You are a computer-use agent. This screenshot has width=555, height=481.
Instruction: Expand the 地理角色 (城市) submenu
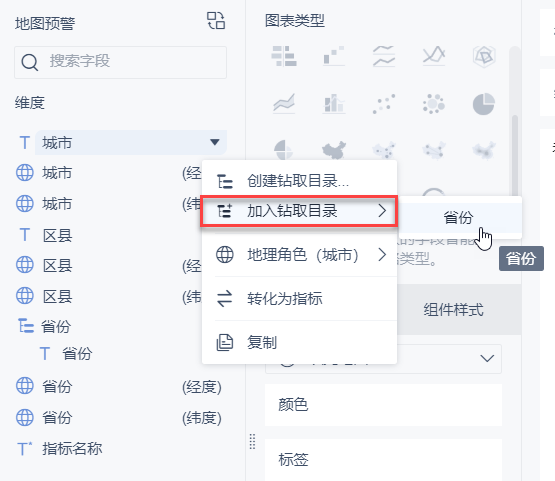299,255
